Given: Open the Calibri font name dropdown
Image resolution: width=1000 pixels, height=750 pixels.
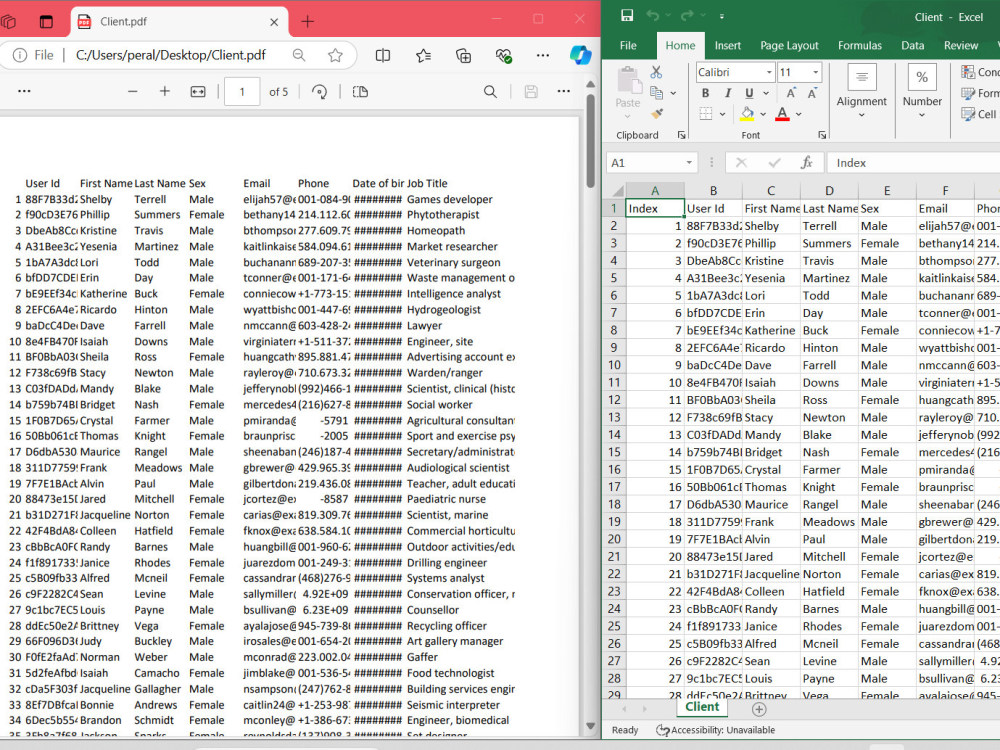Looking at the screenshot, I should (769, 72).
